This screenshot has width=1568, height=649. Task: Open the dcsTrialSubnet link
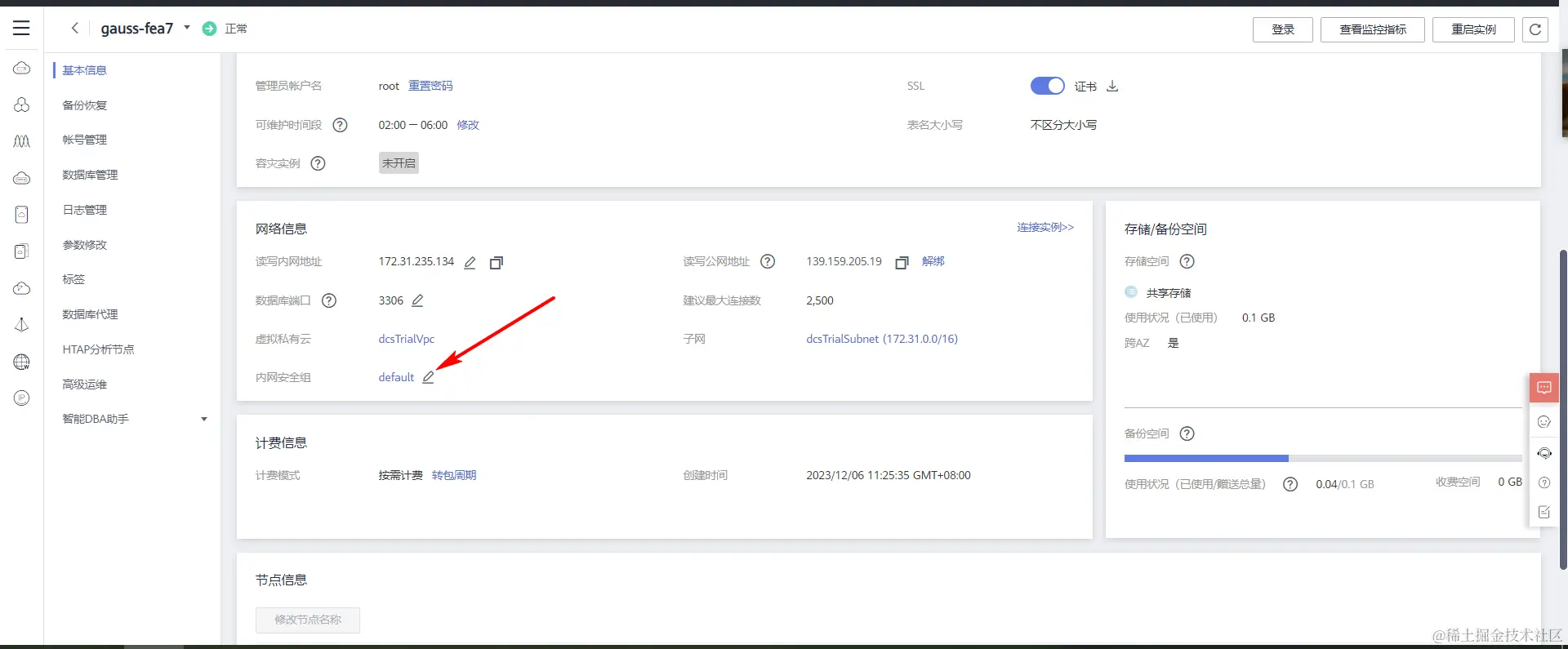click(x=882, y=339)
